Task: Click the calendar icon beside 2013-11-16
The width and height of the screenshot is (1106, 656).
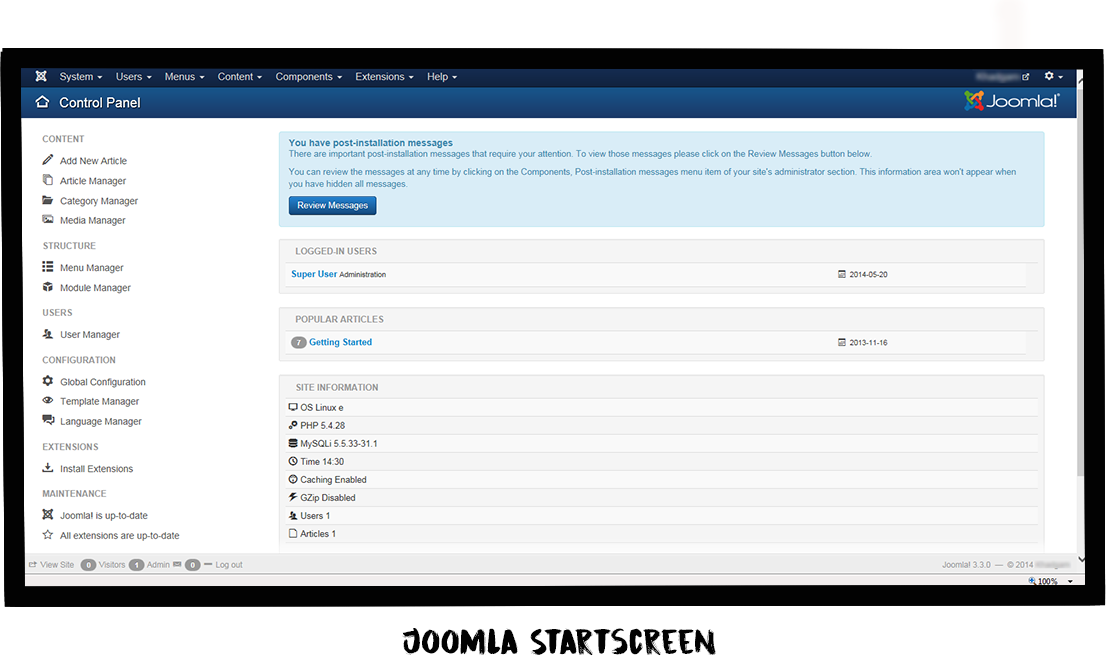Action: (x=841, y=342)
